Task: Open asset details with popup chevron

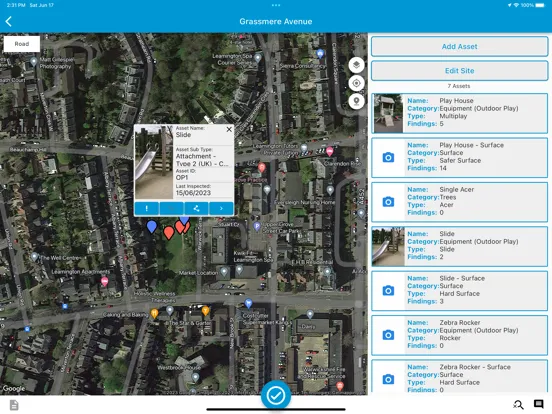Action: click(x=221, y=208)
